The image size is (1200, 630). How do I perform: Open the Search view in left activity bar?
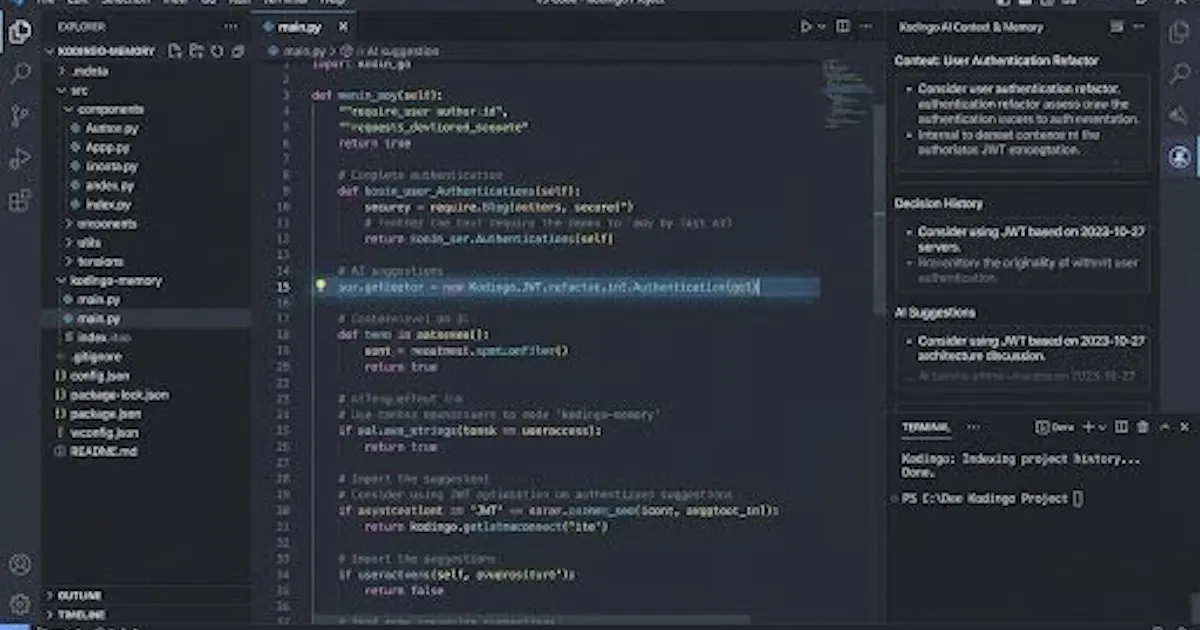pyautogui.click(x=19, y=74)
